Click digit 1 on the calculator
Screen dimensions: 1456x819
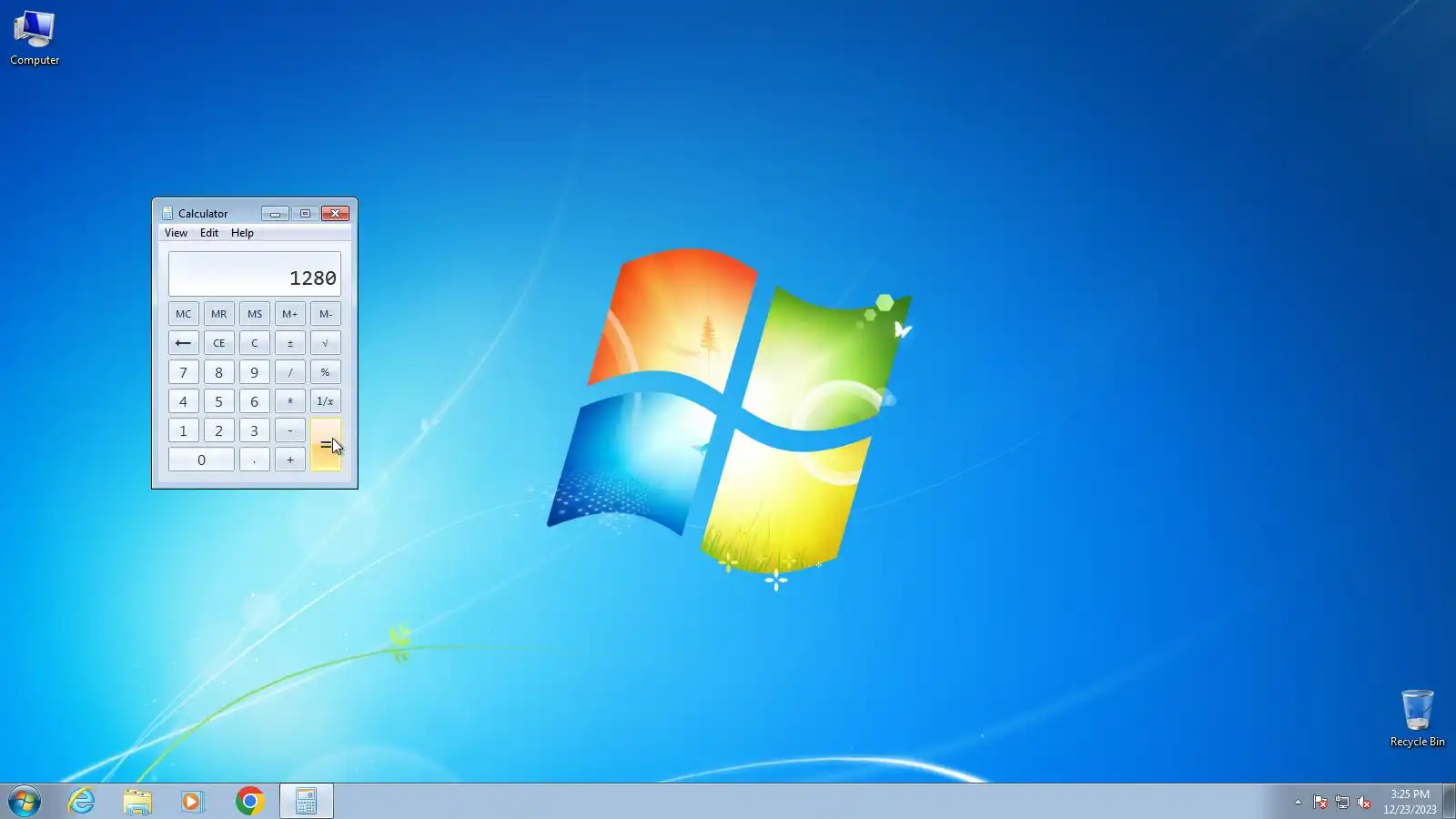(x=184, y=430)
